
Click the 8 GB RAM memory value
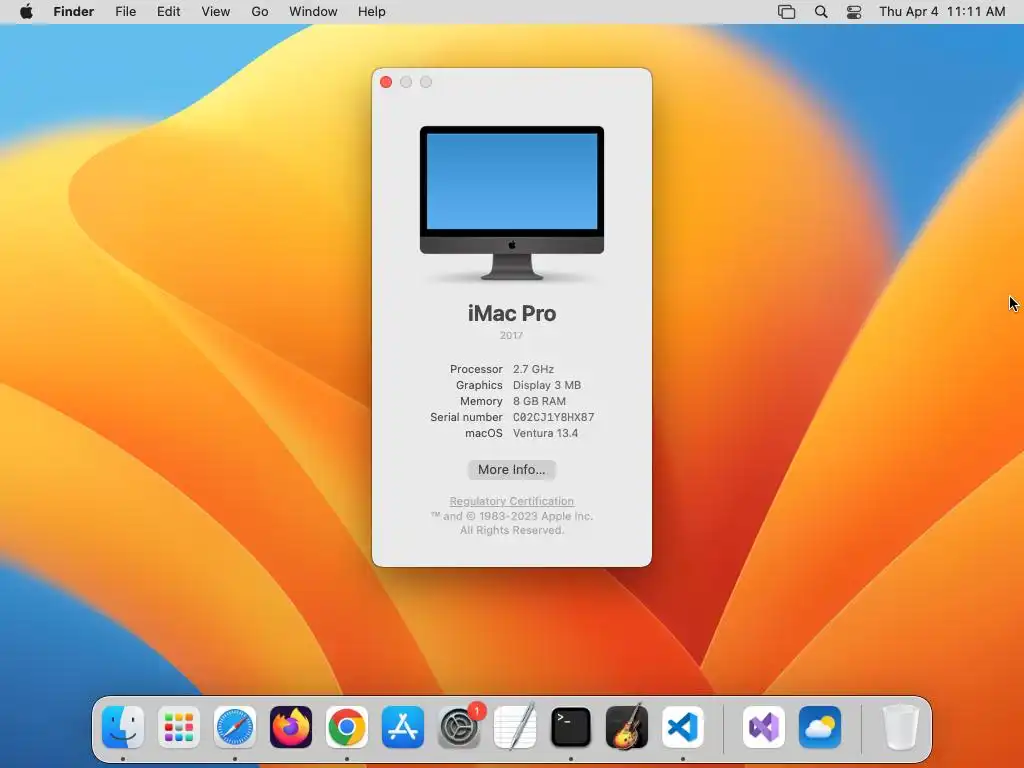click(539, 401)
